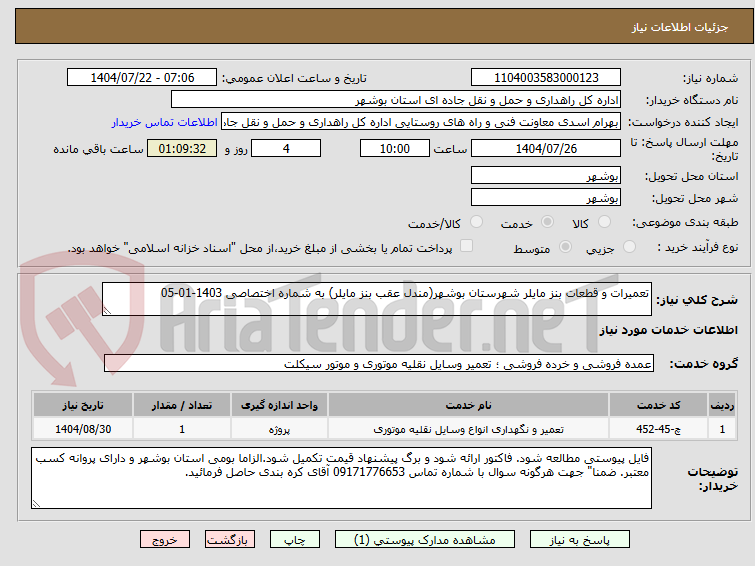This screenshot has width=755, height=566.
Task: Click the بازگشت back button
Action: coord(230,540)
